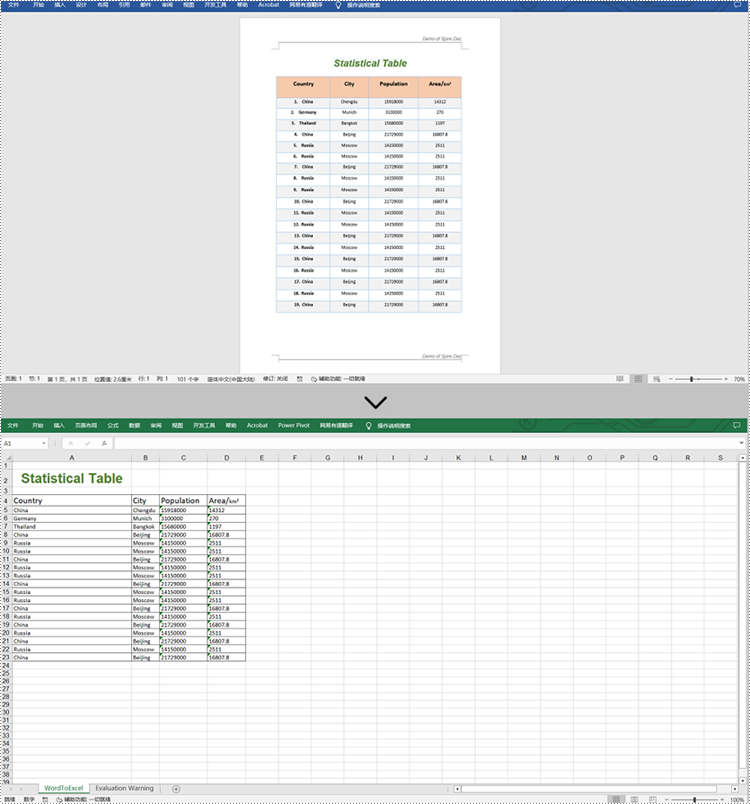Click Excel's page break preview icon
This screenshot has width=750, height=804.
pyautogui.click(x=653, y=799)
